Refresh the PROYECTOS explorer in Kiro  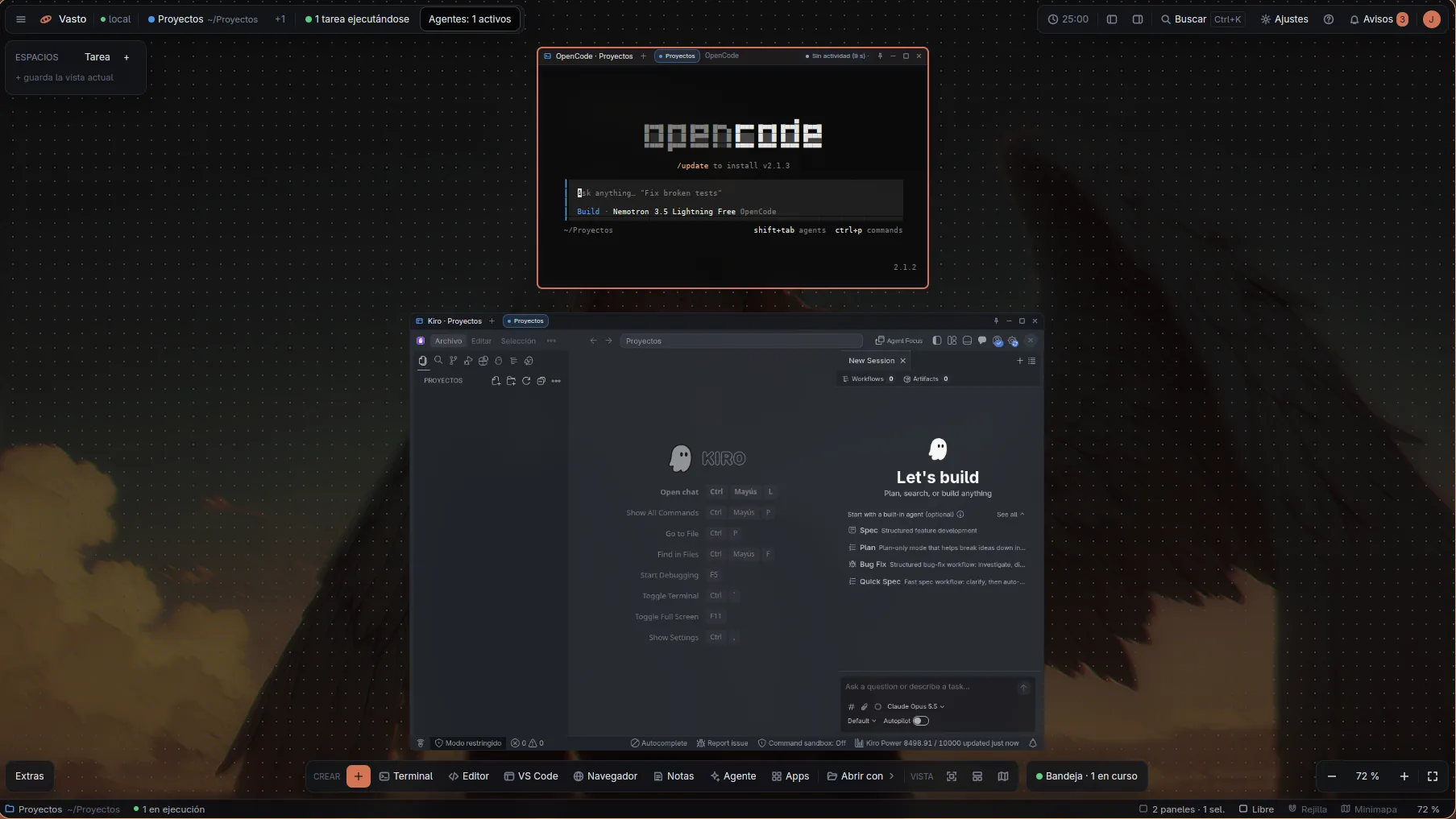(526, 381)
